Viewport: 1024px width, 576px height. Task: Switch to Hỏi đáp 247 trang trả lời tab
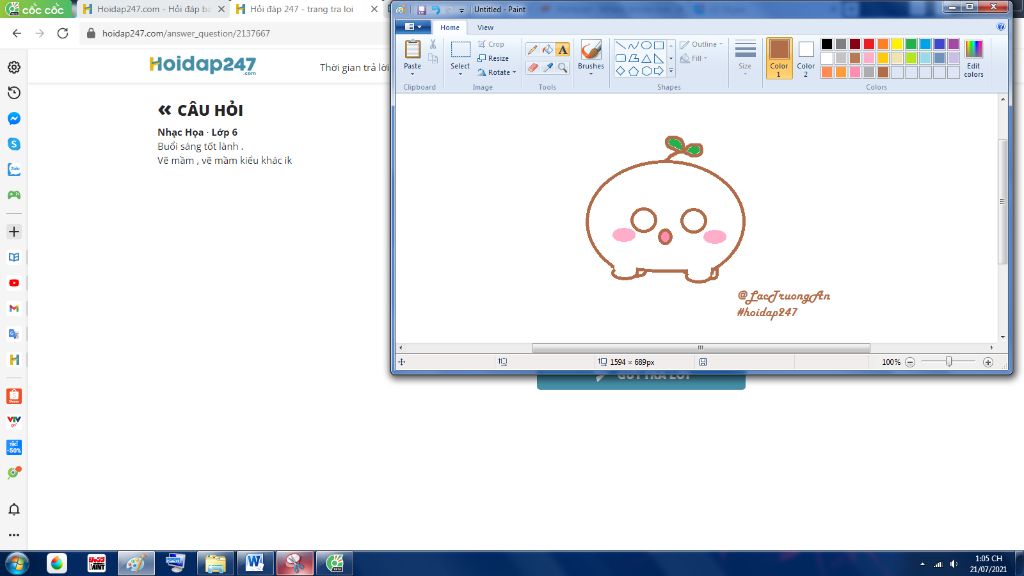[306, 9]
